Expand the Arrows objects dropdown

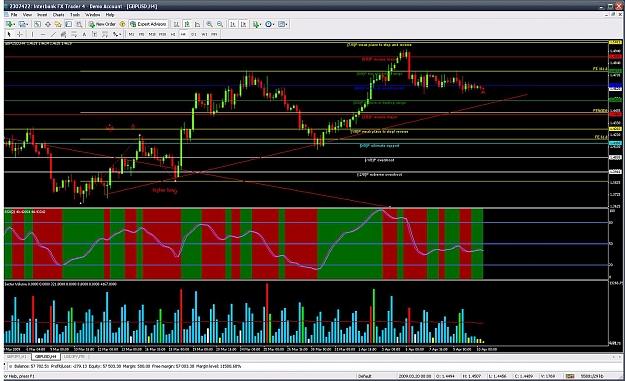coord(120,35)
